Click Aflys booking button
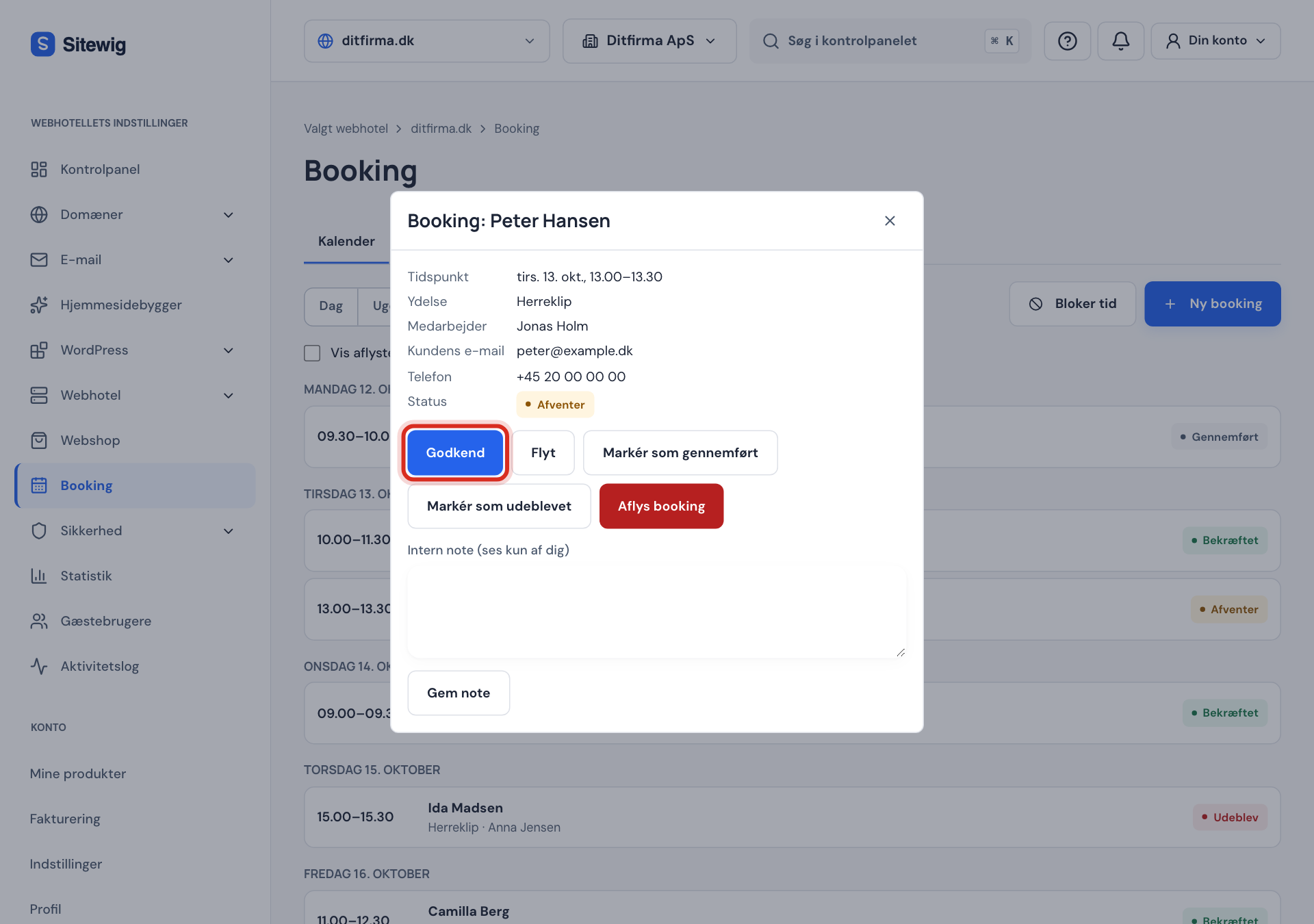Viewport: 1314px width, 924px height. (x=661, y=506)
